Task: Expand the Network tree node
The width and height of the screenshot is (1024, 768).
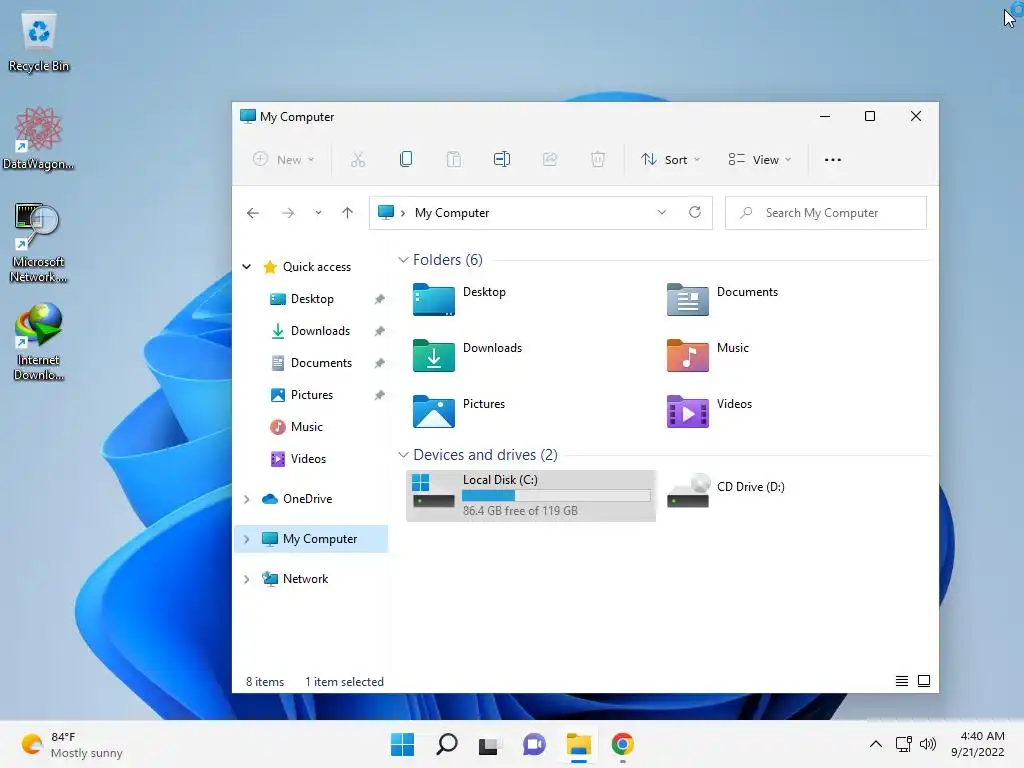Action: click(x=247, y=579)
